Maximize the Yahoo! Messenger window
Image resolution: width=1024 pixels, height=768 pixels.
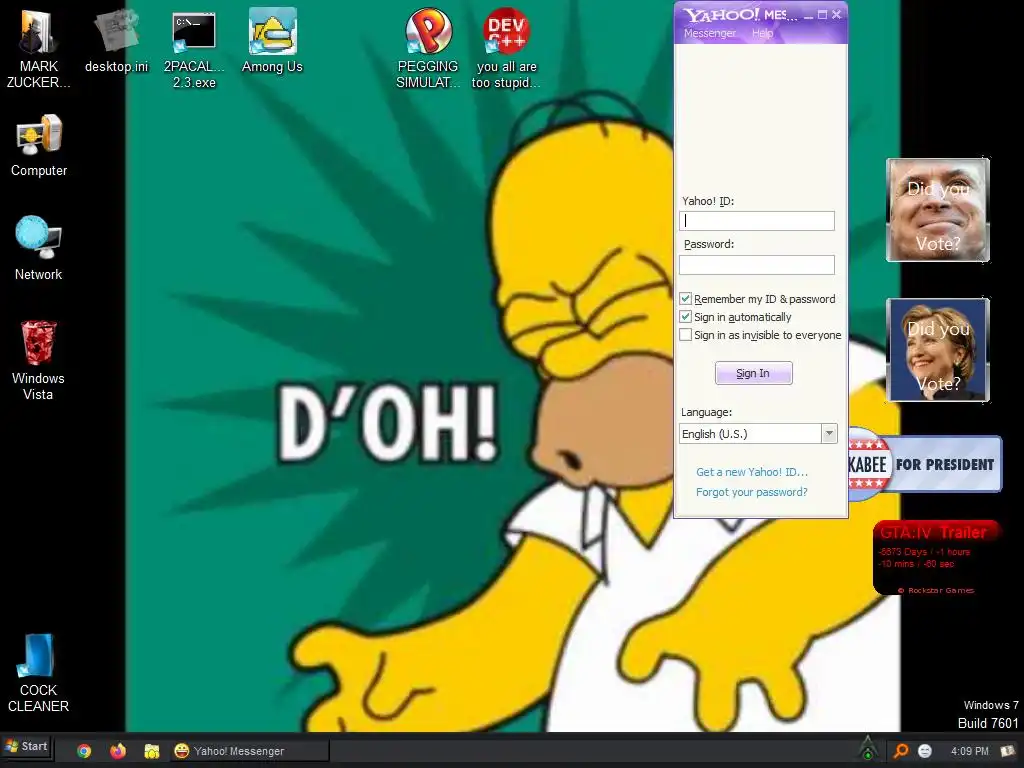pyautogui.click(x=822, y=14)
